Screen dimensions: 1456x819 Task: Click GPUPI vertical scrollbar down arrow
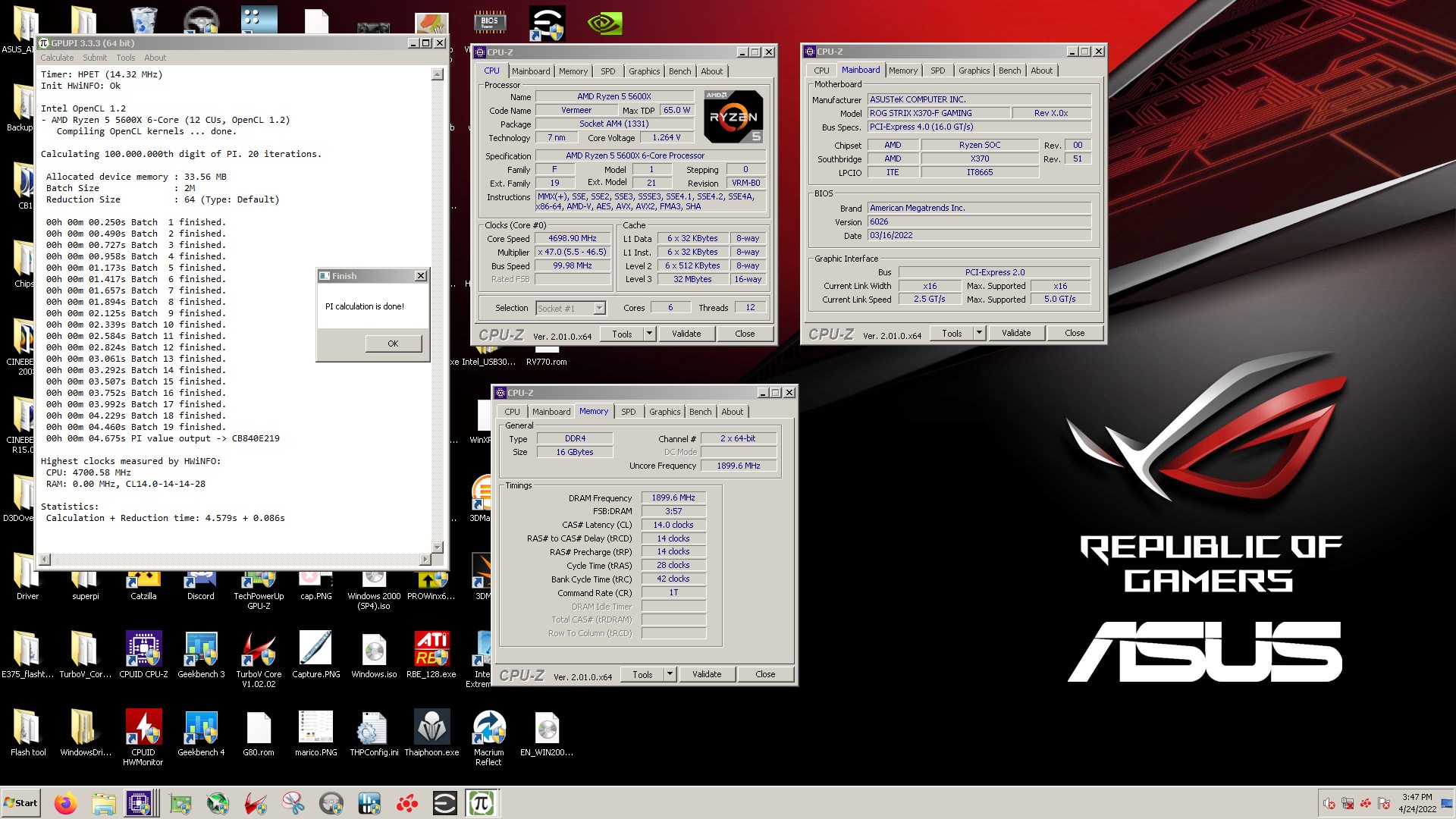point(437,548)
